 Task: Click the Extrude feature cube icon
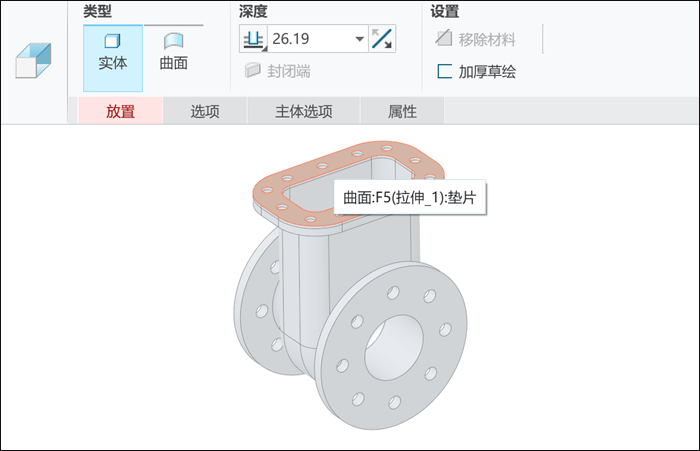[33, 61]
